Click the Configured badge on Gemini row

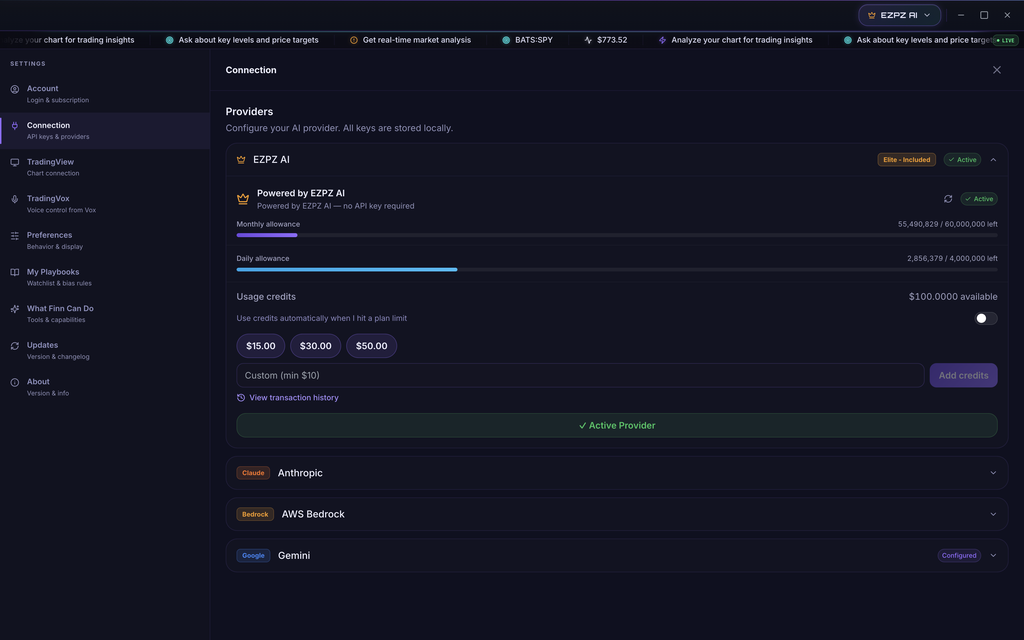[959, 555]
